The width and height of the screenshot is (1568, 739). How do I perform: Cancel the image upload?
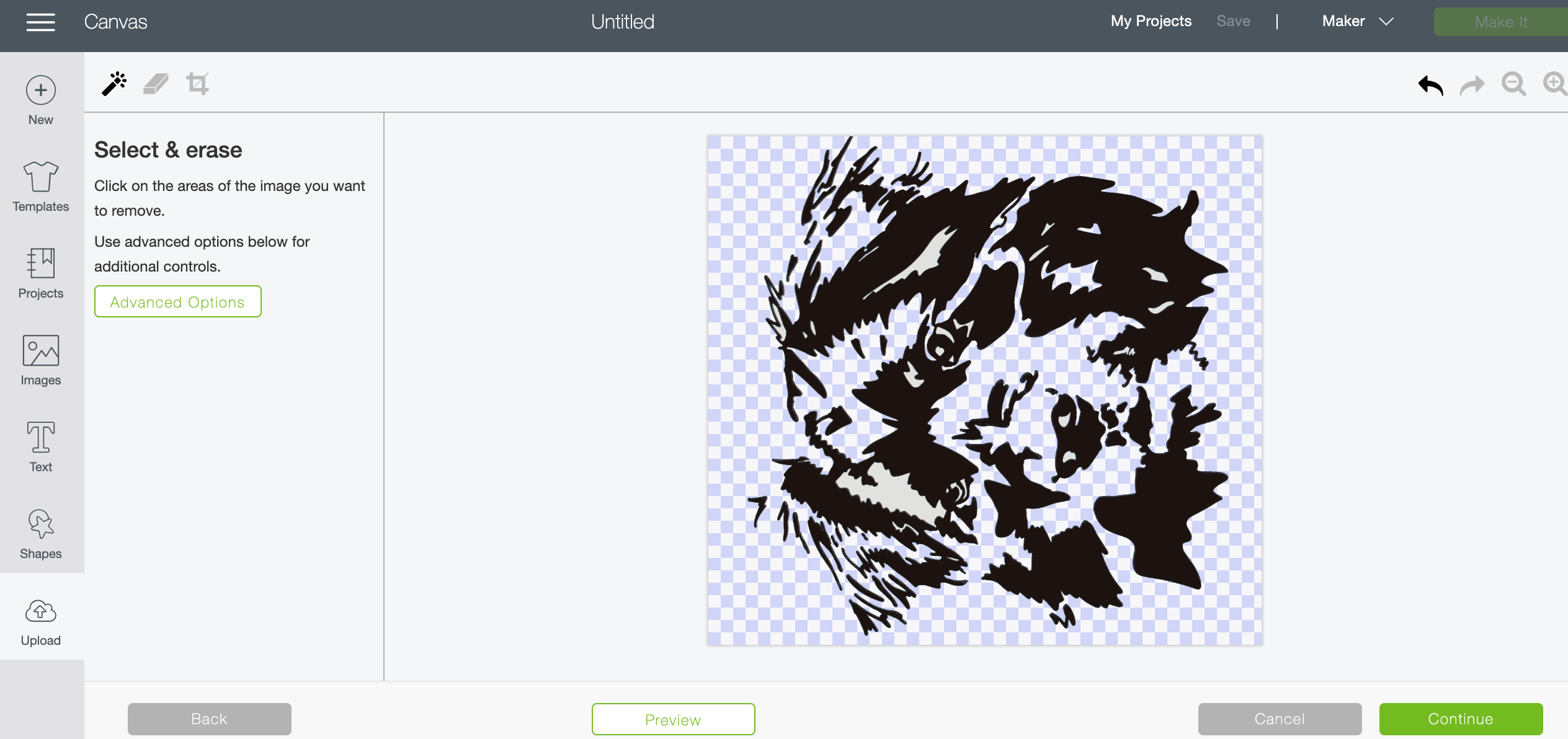1280,719
